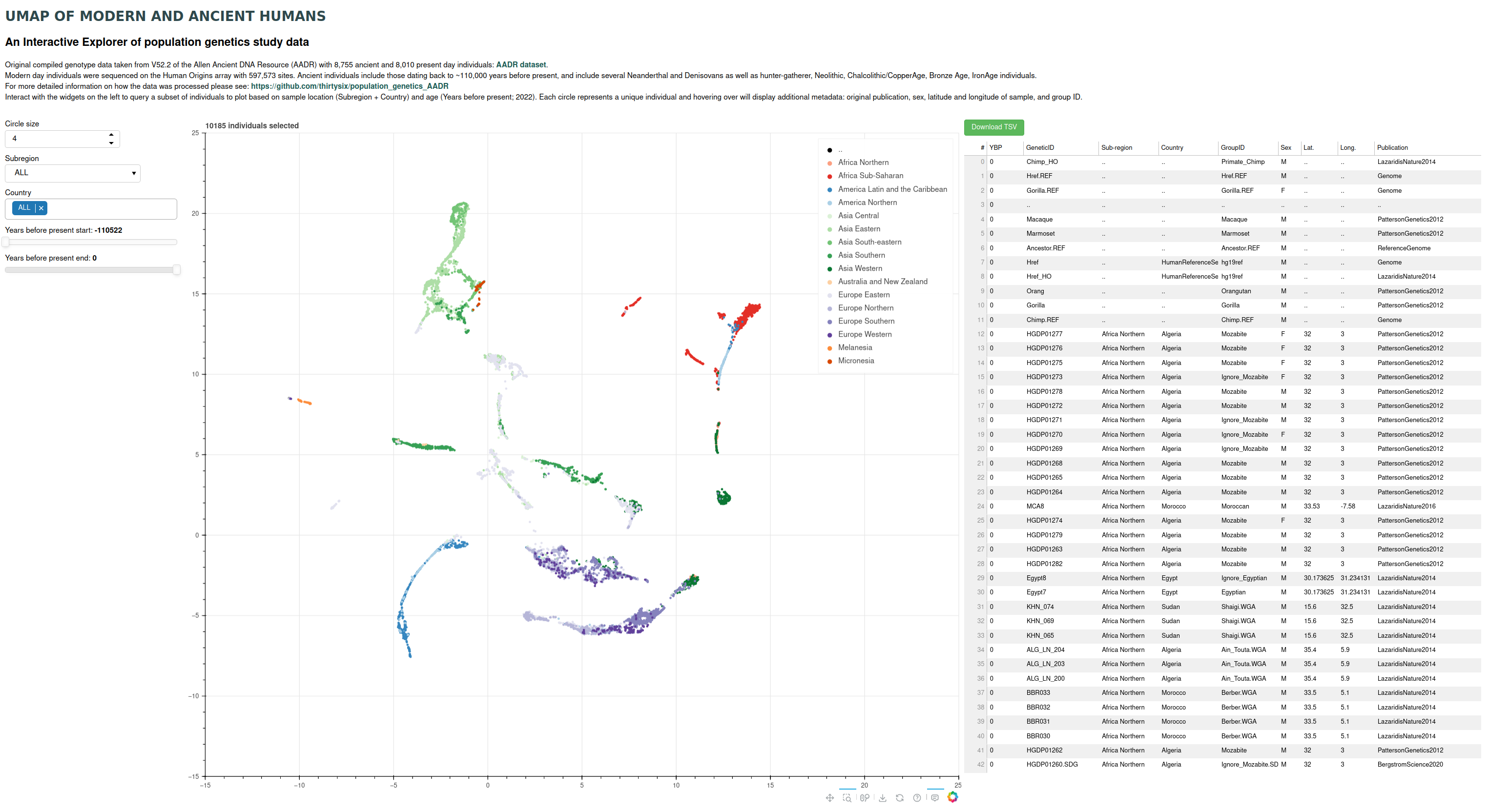
Task: Increase Circle size with up arrow
Action: (111, 135)
